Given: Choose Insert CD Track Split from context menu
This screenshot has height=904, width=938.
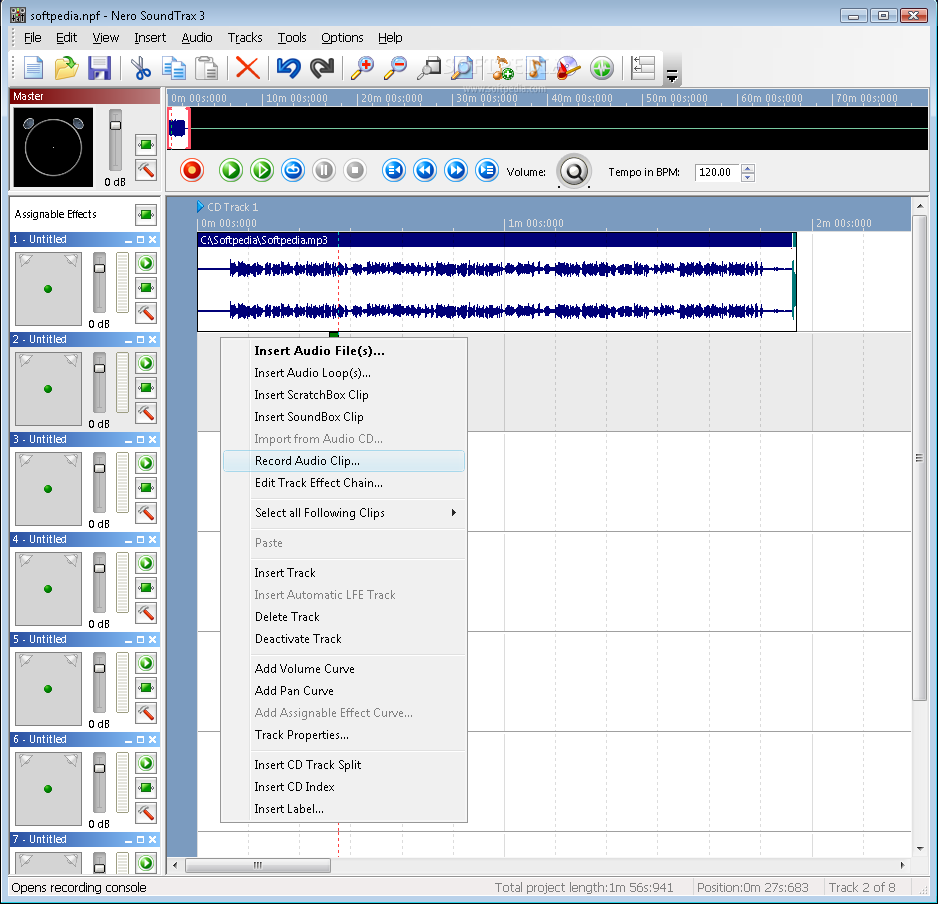Looking at the screenshot, I should pyautogui.click(x=344, y=765).
